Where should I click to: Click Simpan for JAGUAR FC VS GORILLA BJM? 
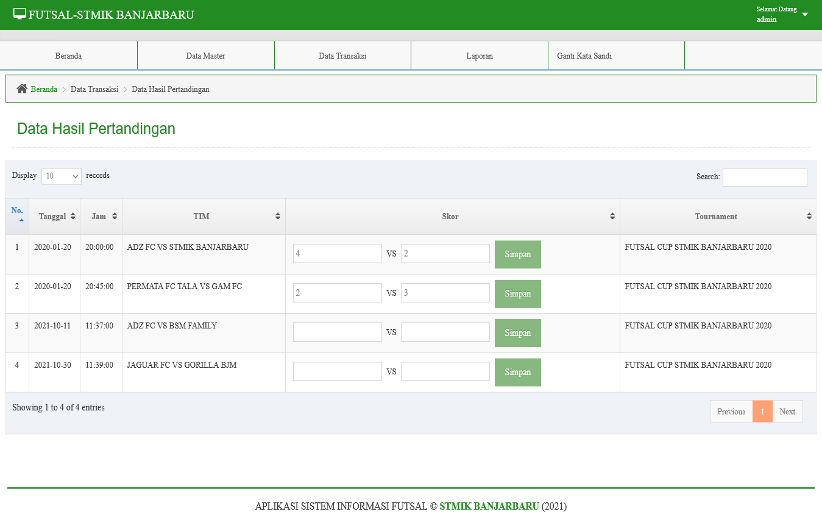tap(517, 372)
